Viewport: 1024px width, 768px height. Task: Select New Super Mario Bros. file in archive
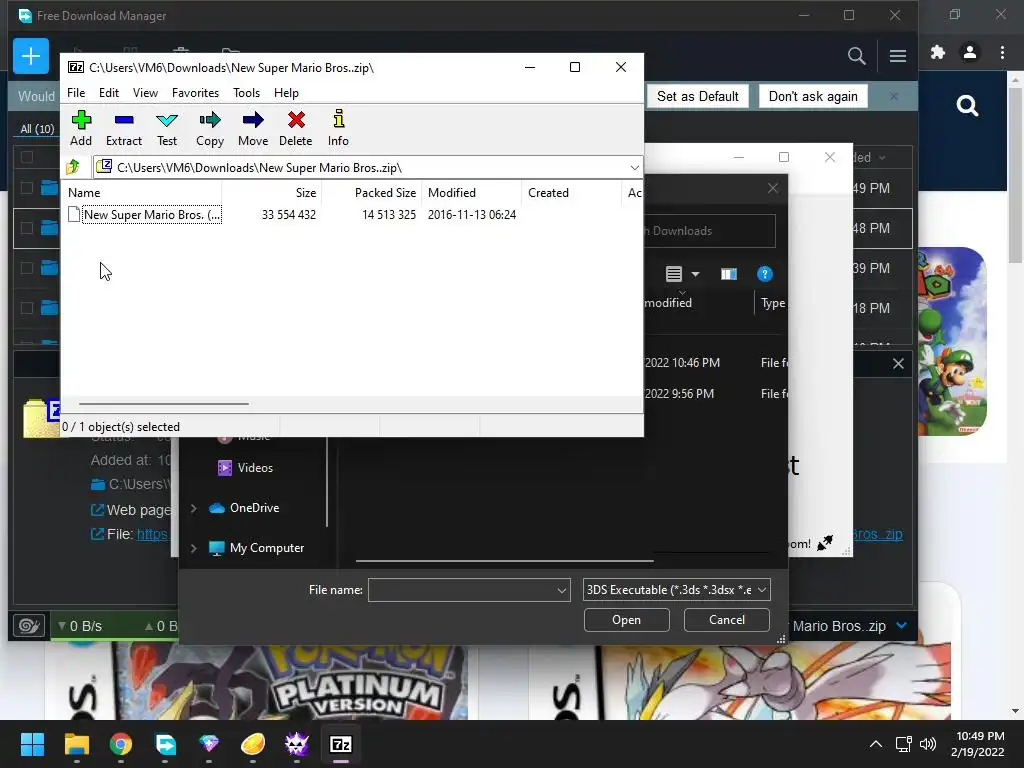click(x=152, y=215)
